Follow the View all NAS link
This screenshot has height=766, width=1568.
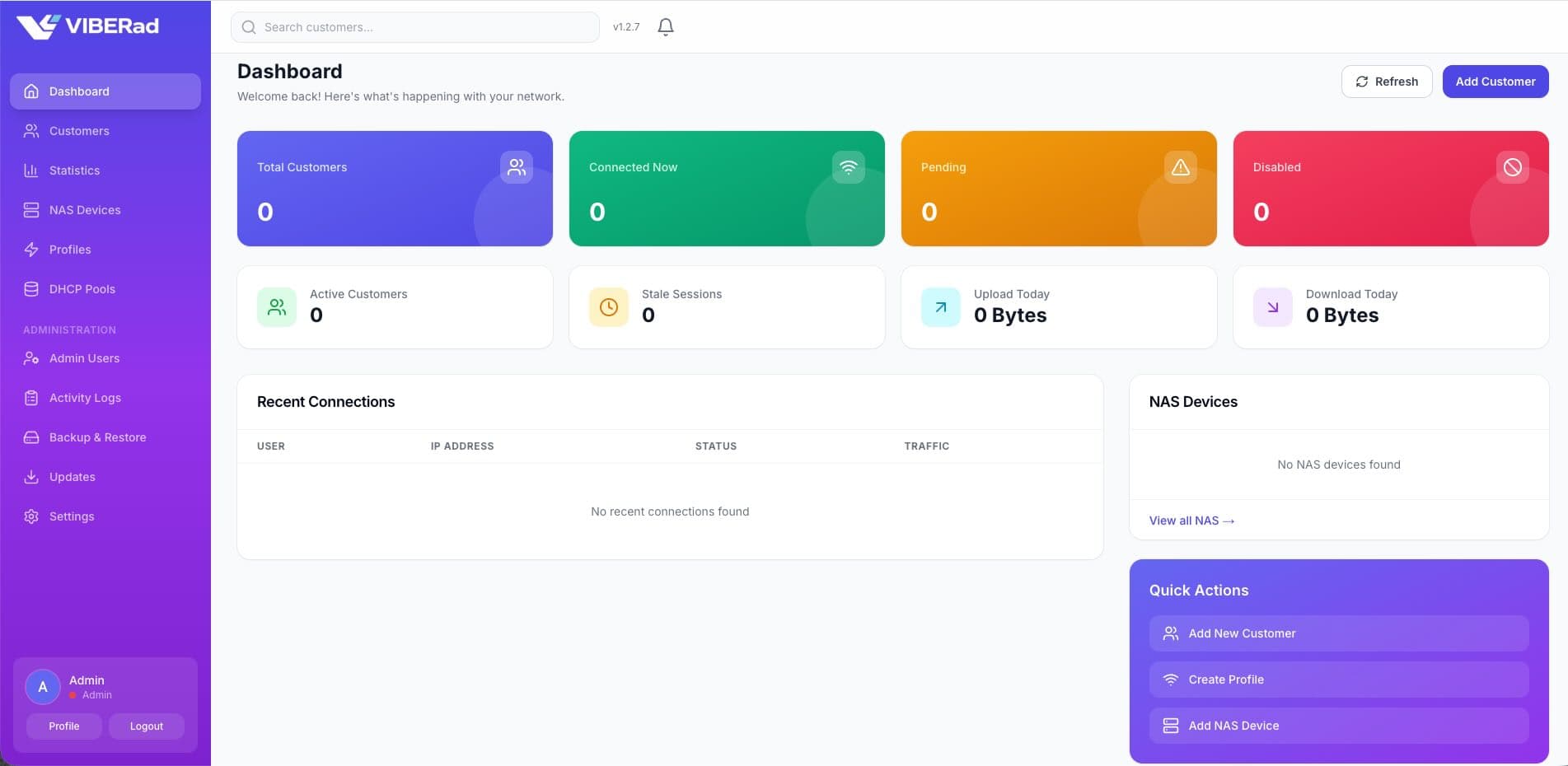(1191, 520)
